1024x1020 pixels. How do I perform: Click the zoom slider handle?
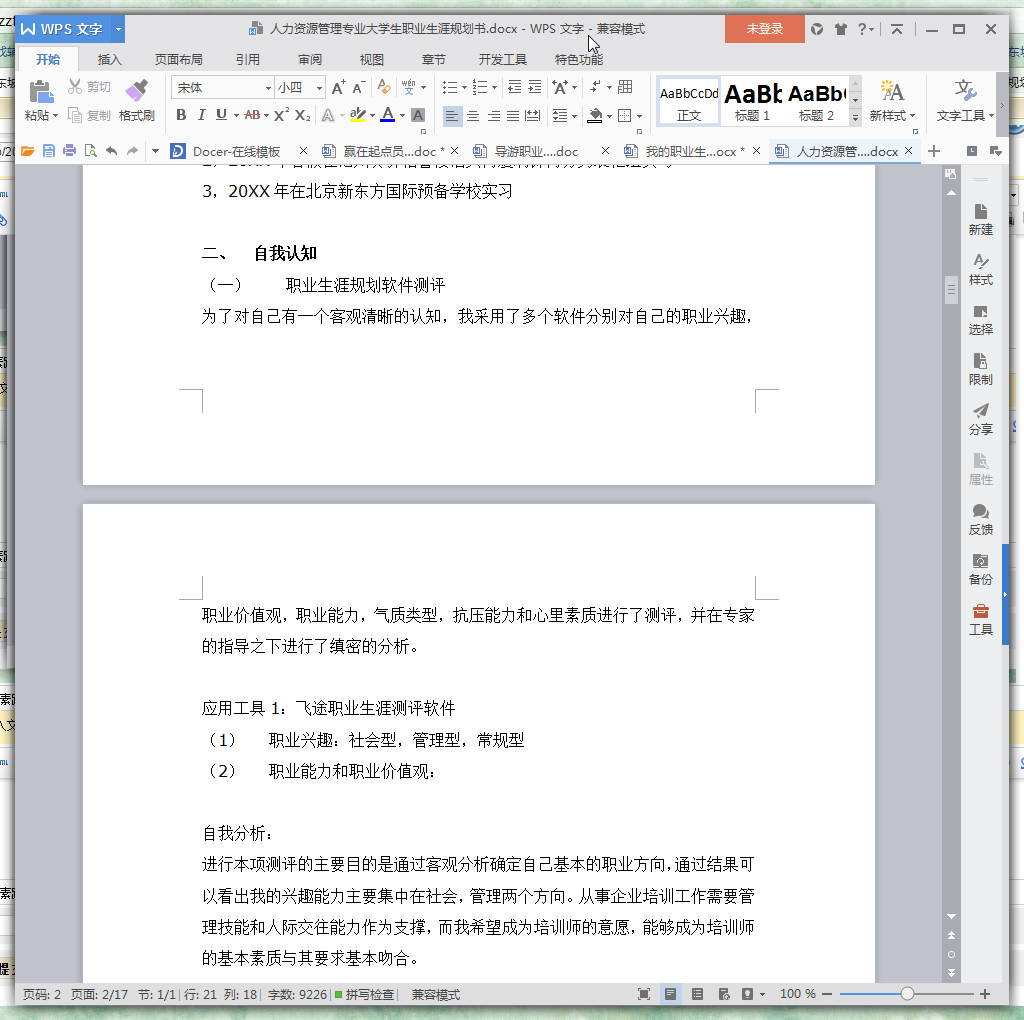point(906,994)
